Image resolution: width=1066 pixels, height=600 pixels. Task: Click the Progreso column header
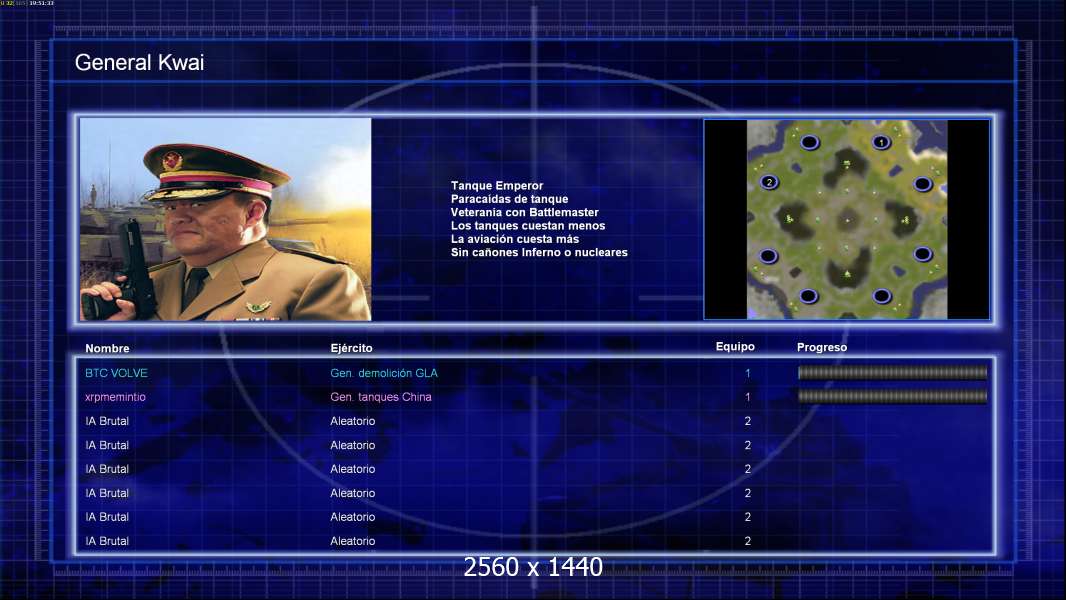822,347
